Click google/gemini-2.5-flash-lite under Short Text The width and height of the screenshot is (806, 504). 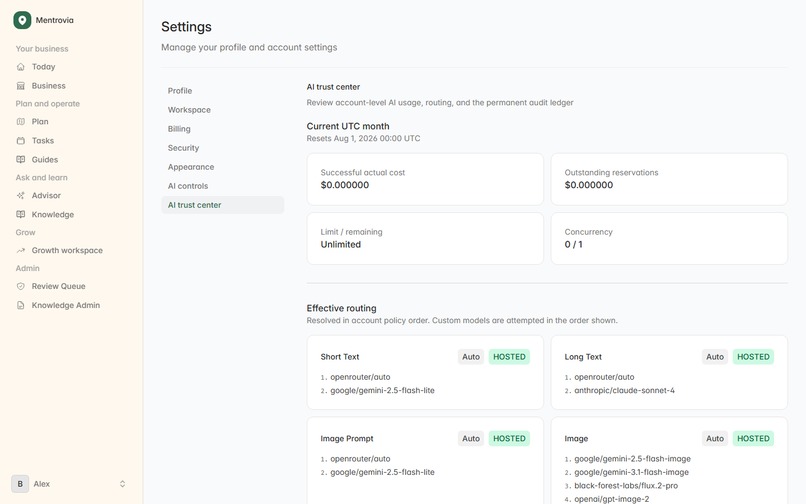click(x=382, y=391)
